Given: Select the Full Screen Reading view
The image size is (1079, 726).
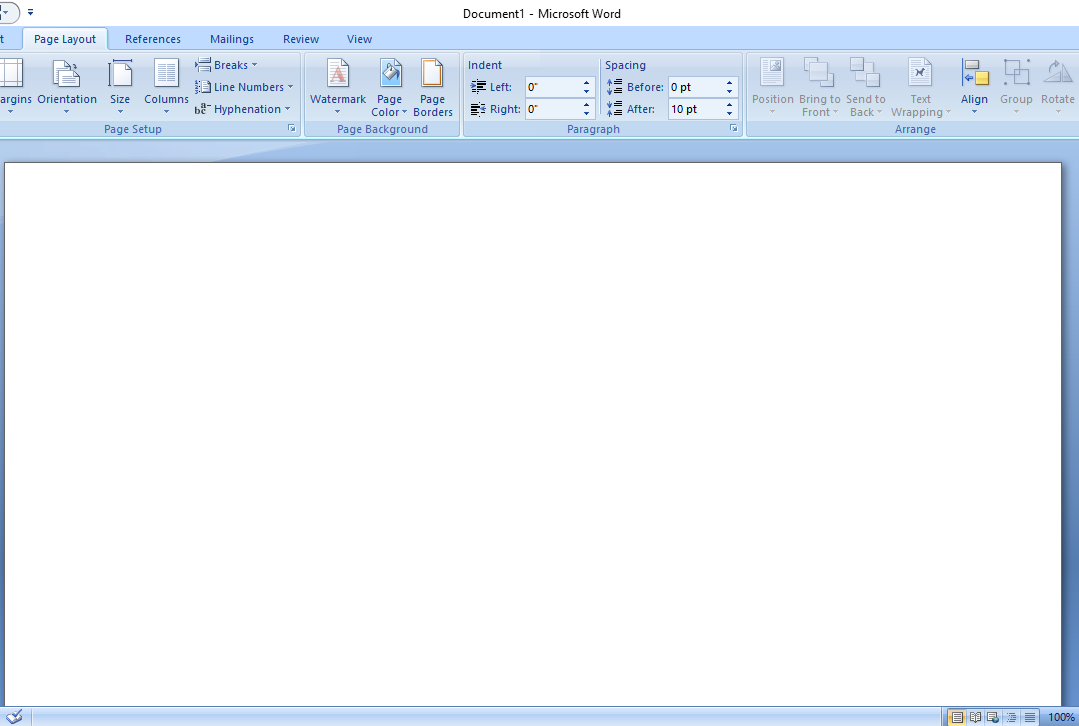Looking at the screenshot, I should 975,717.
